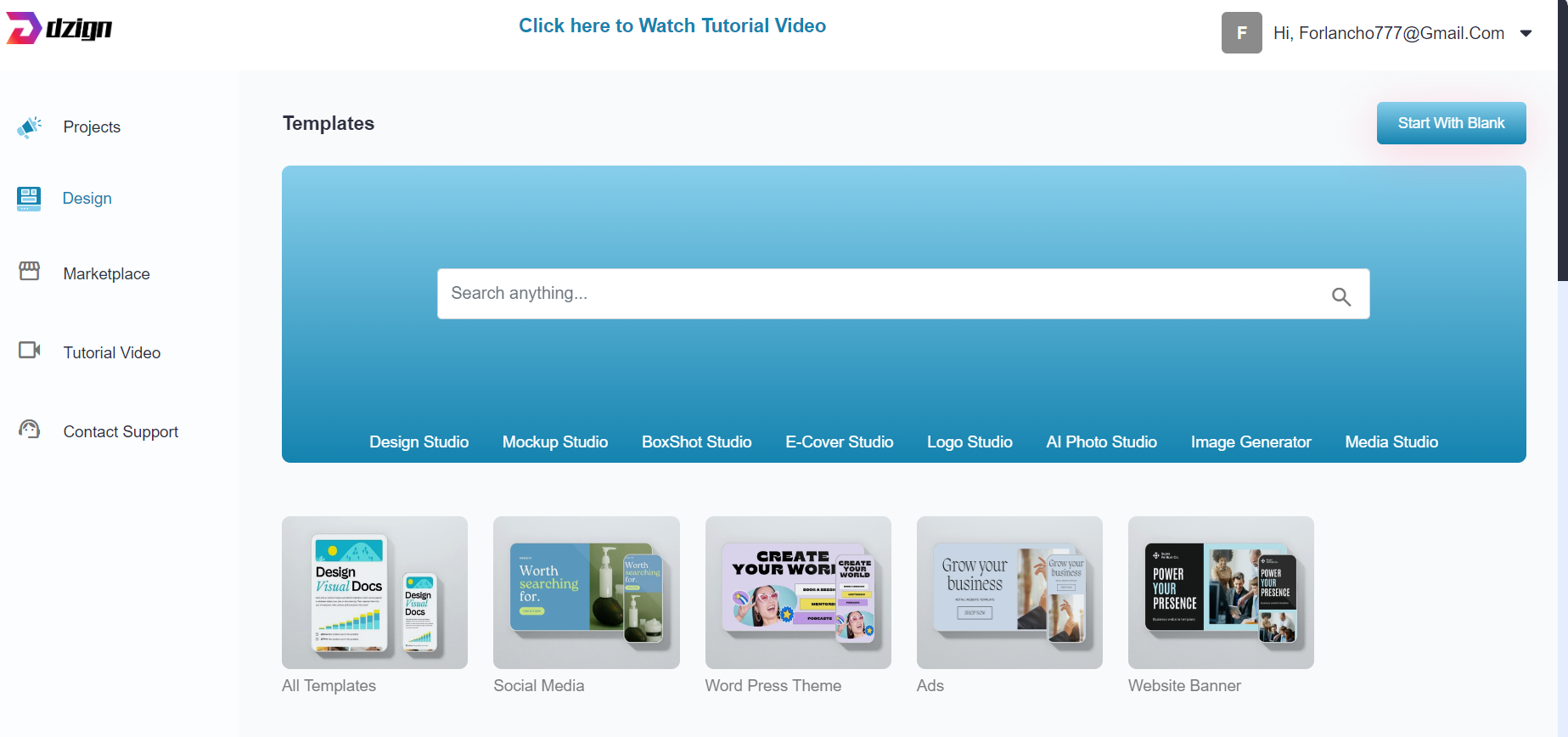Image resolution: width=1568 pixels, height=737 pixels.
Task: Select the E-Cover Studio tab
Action: (839, 442)
